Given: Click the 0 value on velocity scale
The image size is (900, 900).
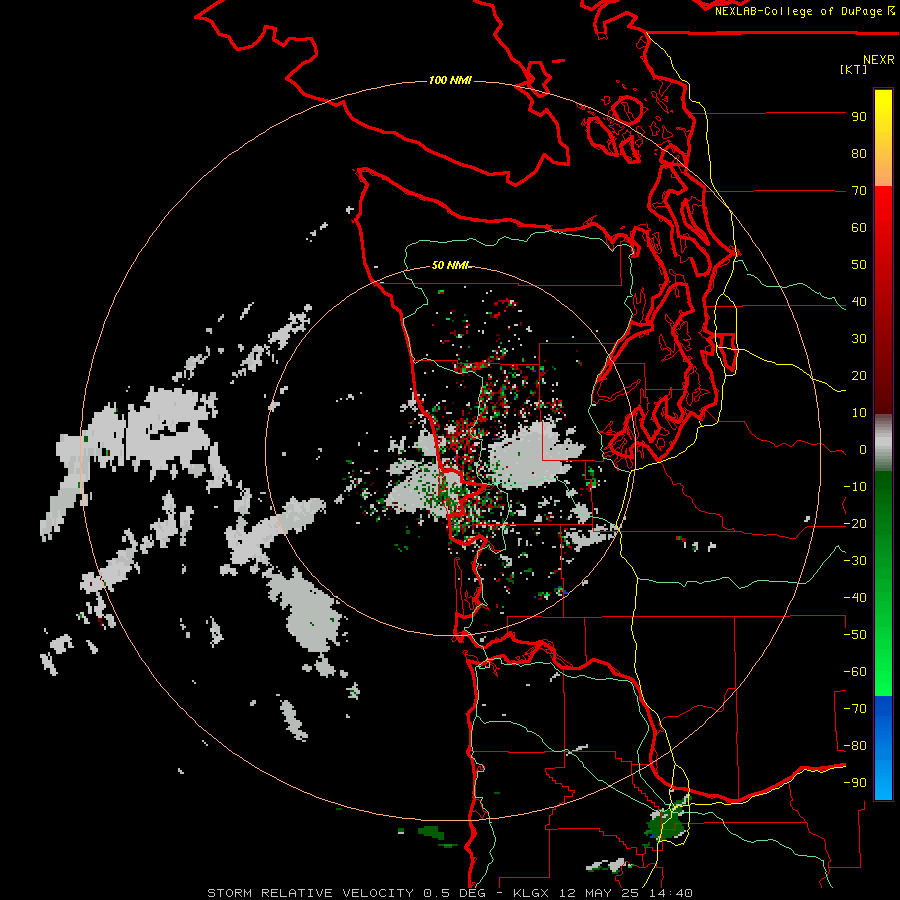Looking at the screenshot, I should (863, 450).
